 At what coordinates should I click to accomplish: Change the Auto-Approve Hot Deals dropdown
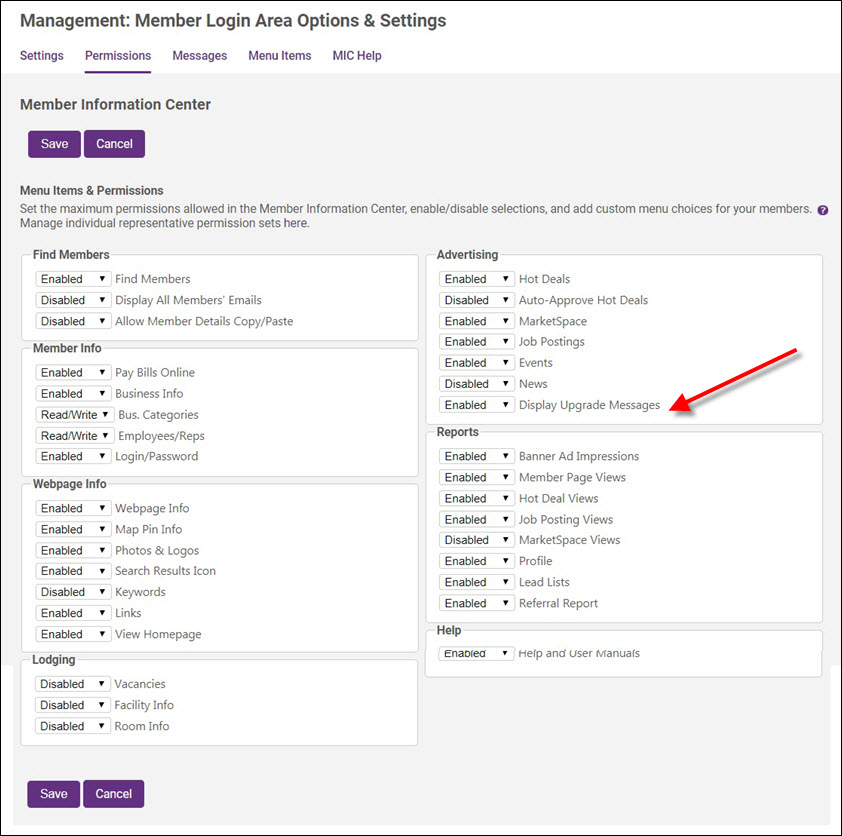pos(477,300)
